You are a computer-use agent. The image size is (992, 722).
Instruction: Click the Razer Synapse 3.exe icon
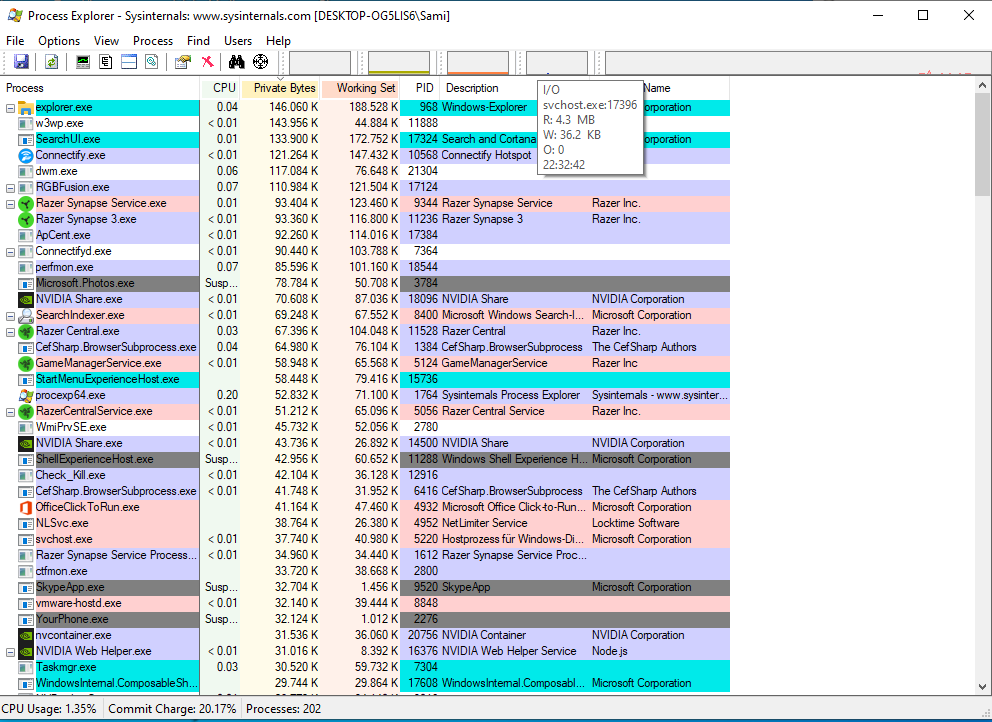click(25, 220)
